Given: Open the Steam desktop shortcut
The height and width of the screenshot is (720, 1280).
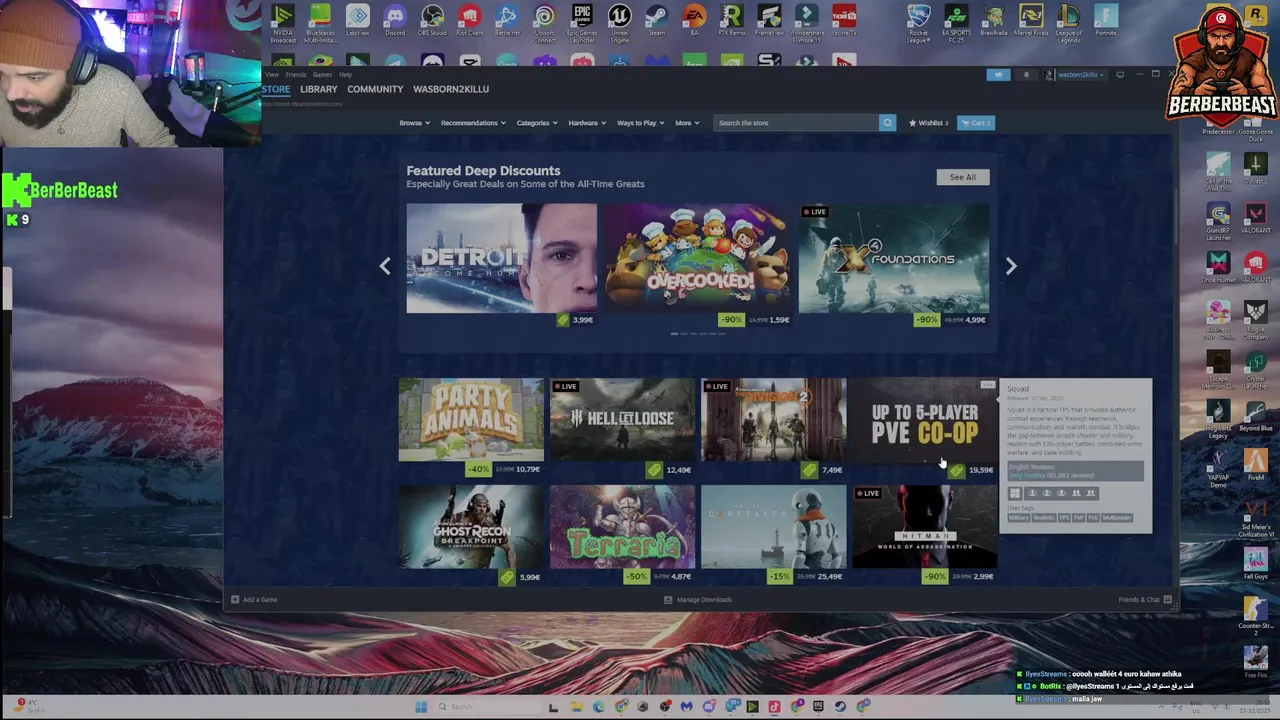Looking at the screenshot, I should tap(656, 22).
